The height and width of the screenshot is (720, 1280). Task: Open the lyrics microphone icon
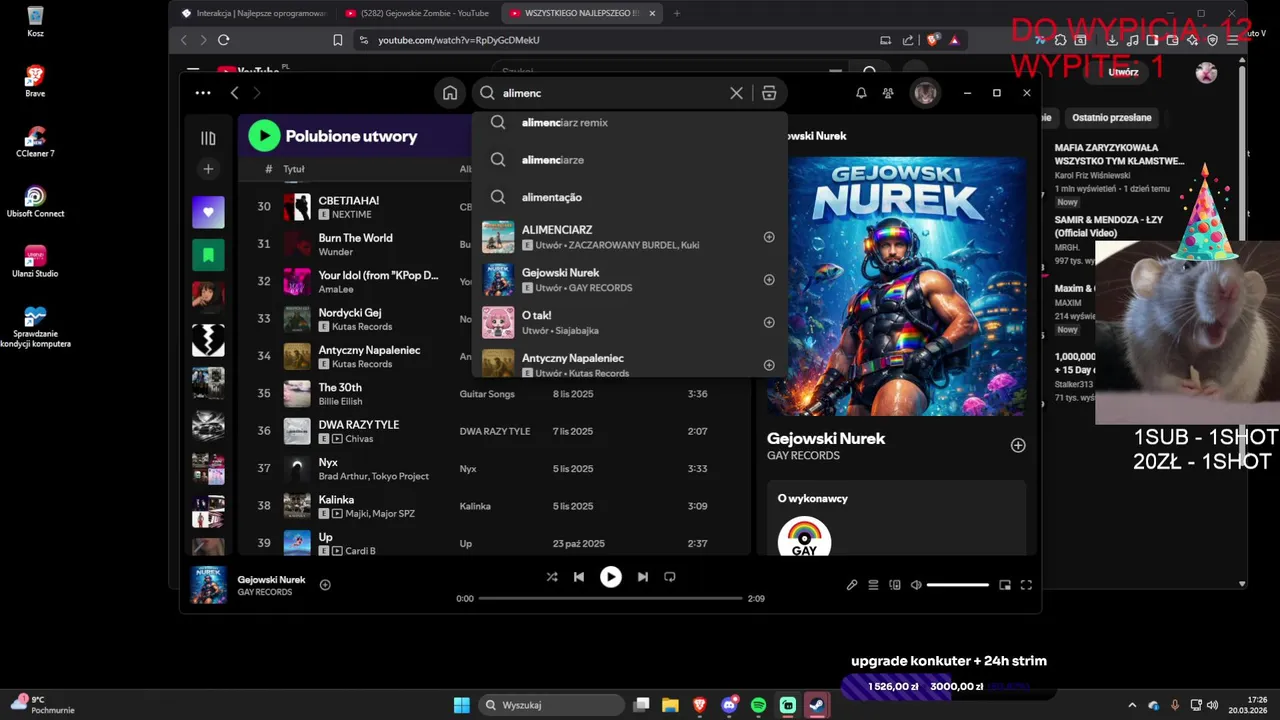point(852,585)
